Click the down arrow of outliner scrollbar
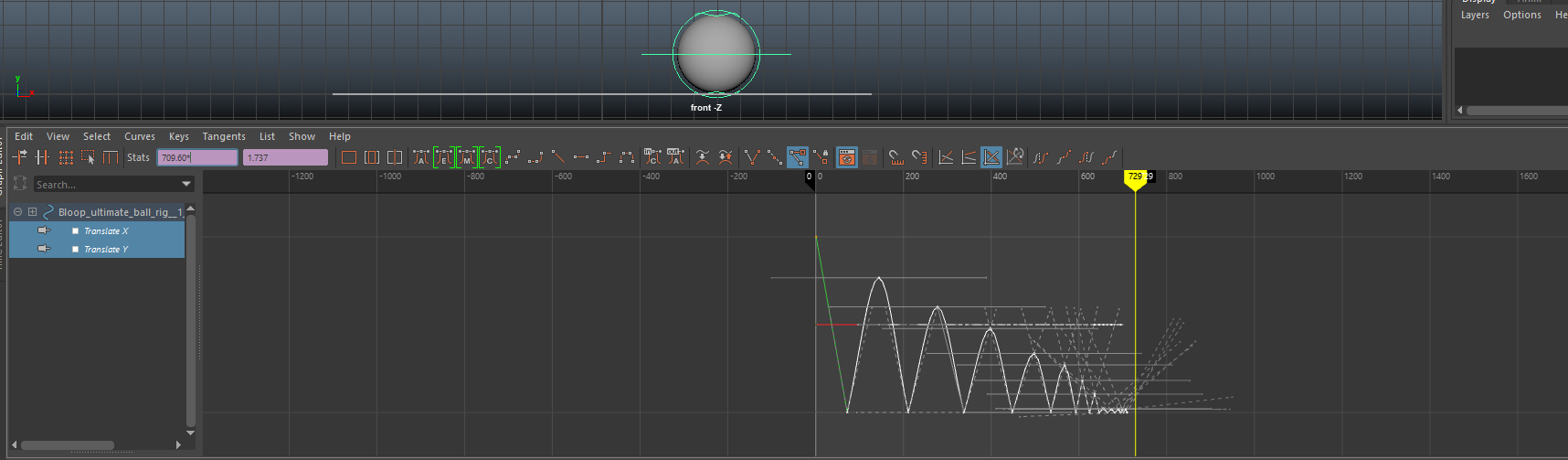Viewport: 1568px width, 460px height. 190,433
